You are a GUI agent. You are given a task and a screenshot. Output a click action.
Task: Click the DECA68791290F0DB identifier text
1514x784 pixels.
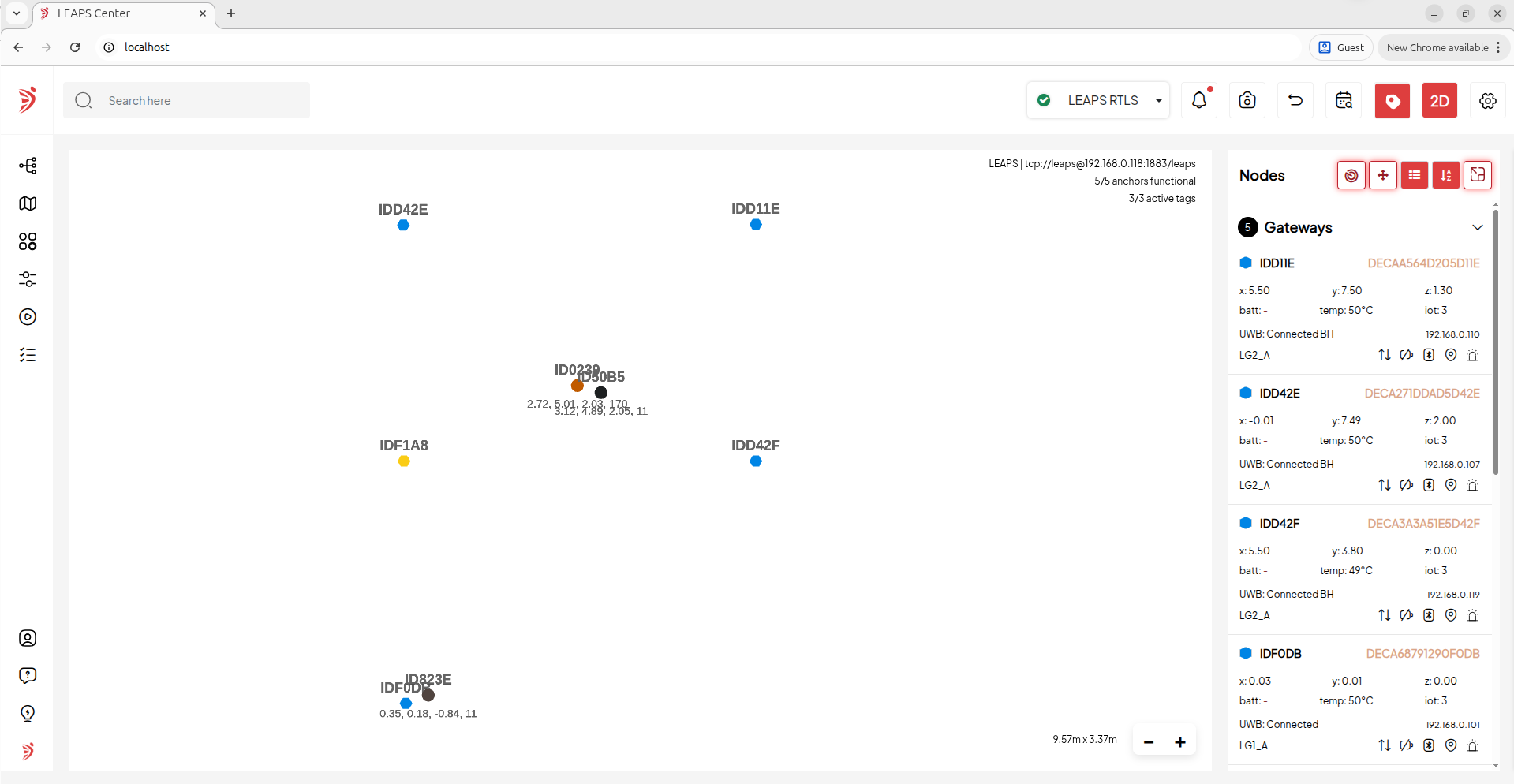point(1423,654)
